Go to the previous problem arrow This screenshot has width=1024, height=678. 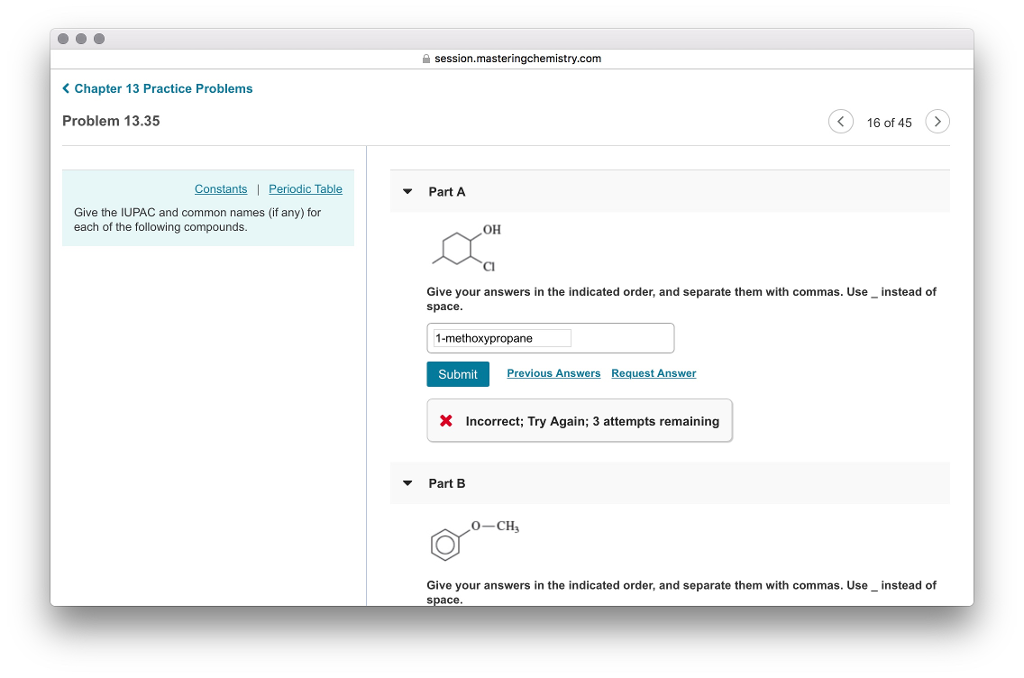[x=840, y=121]
